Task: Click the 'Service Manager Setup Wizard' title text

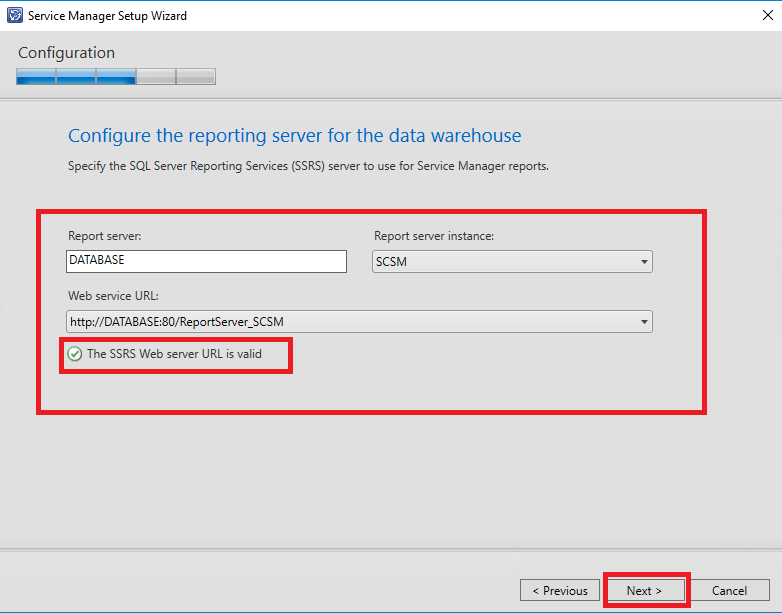Action: (107, 16)
